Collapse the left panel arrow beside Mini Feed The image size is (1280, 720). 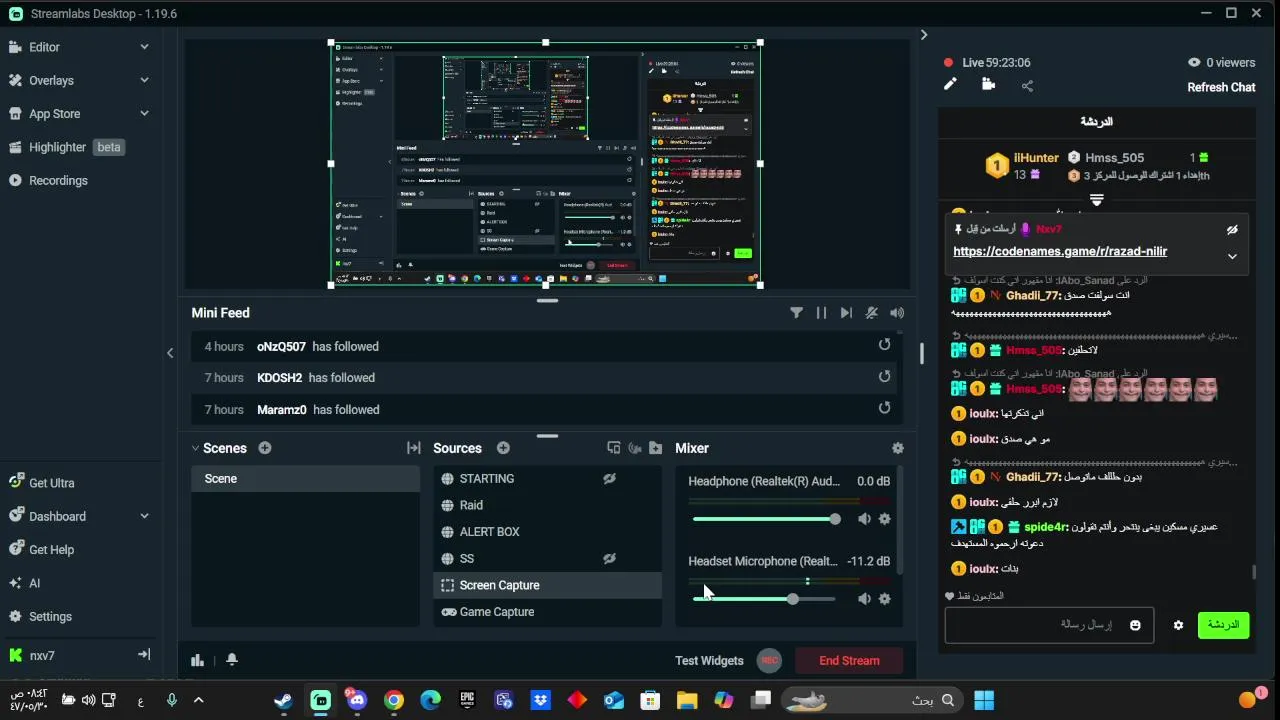coord(170,353)
